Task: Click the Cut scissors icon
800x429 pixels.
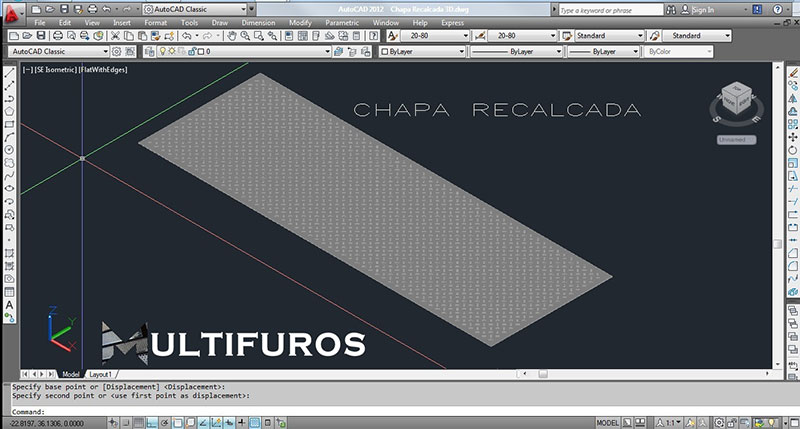Action: tap(114, 35)
